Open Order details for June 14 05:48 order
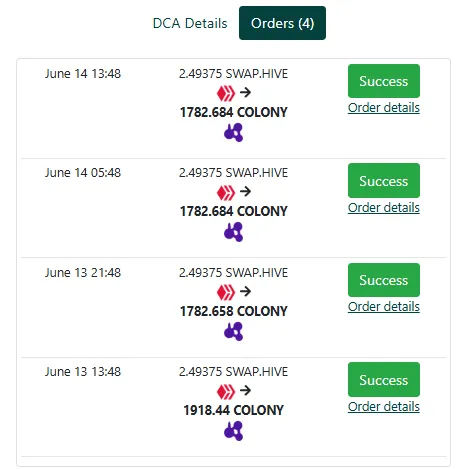 (384, 208)
